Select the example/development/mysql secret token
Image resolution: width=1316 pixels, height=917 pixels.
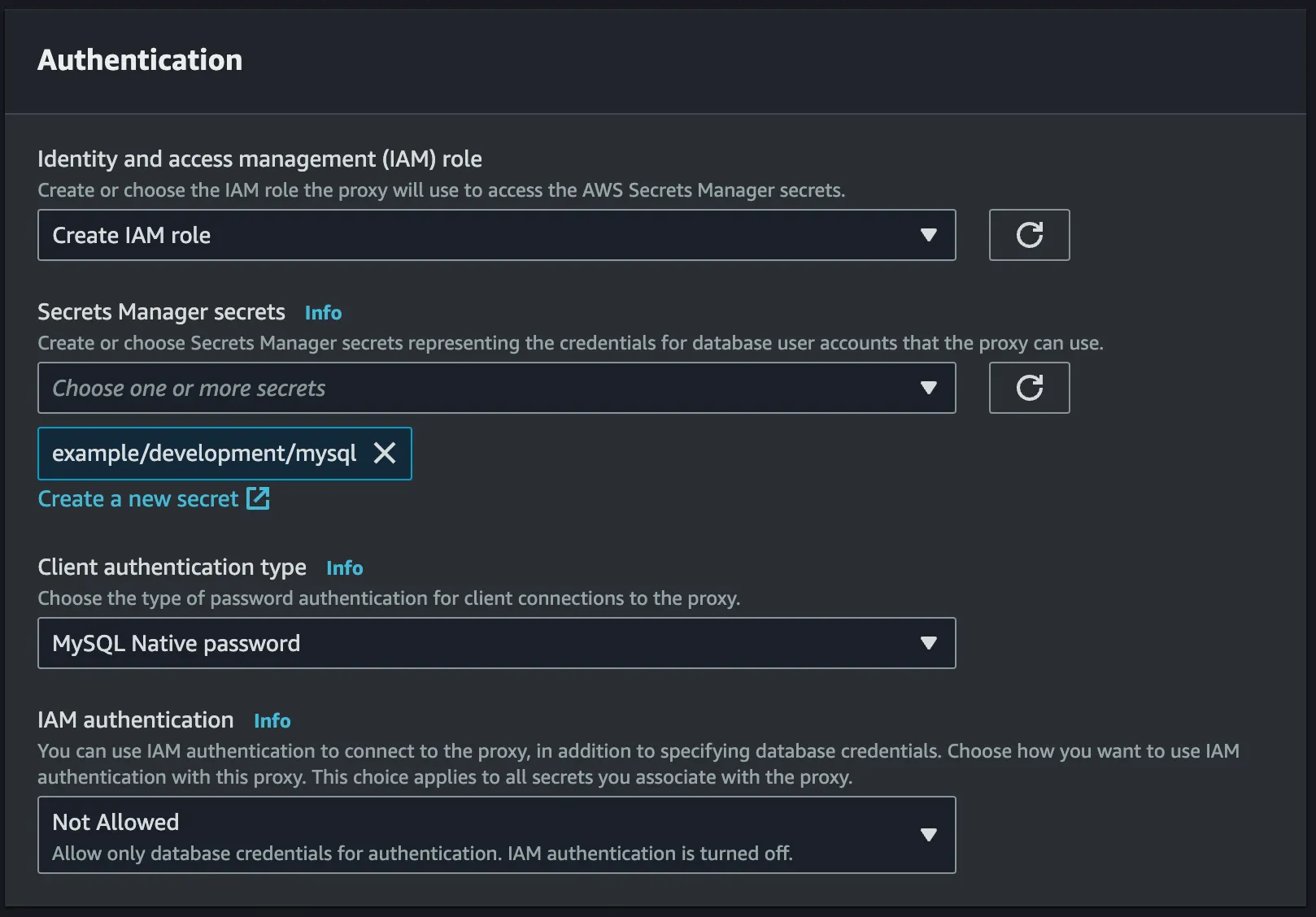(204, 453)
